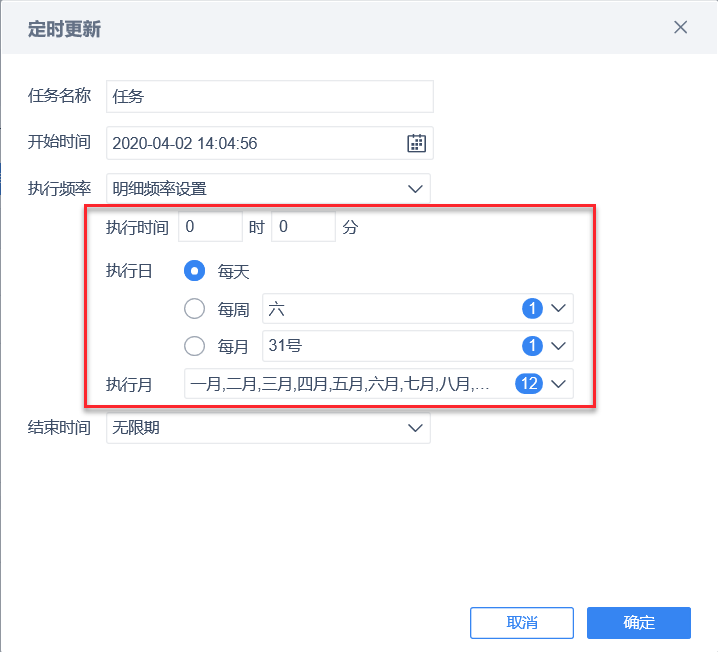This screenshot has width=718, height=652.
Task: Click the hour input field before 时
Action: click(x=210, y=227)
